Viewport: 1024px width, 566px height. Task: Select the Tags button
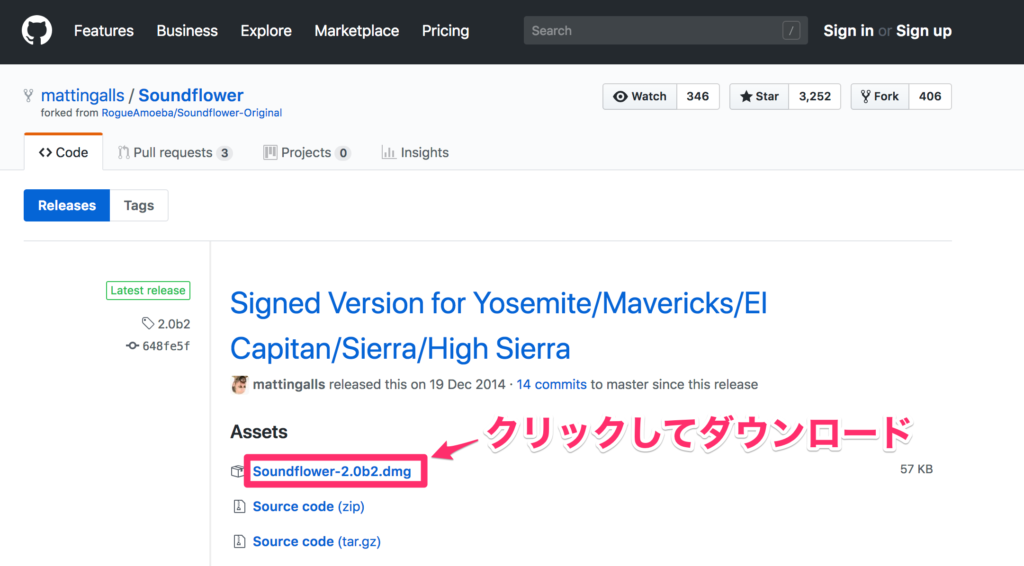139,206
